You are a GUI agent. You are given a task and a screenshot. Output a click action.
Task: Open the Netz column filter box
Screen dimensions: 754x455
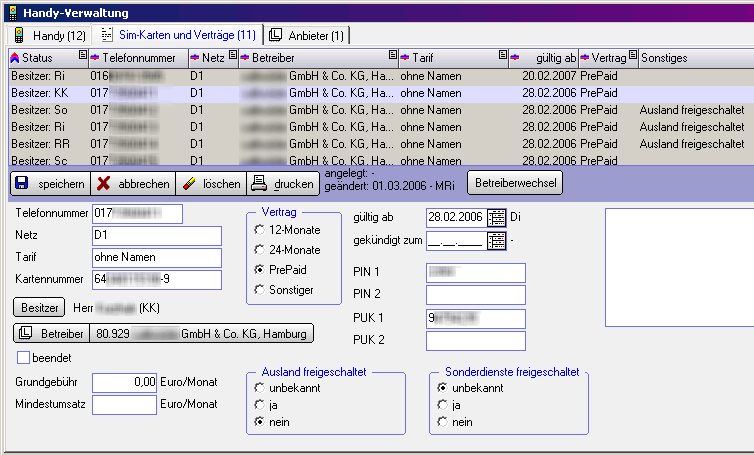(233, 58)
